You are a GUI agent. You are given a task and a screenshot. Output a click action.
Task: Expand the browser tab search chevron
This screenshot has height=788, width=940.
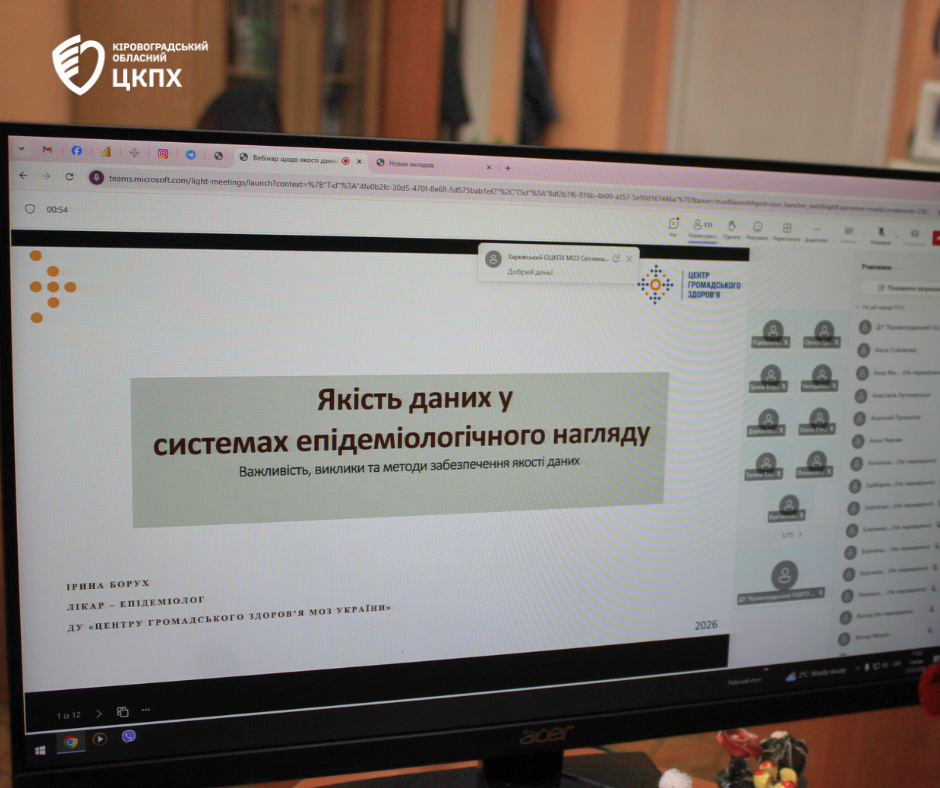pos(21,148)
